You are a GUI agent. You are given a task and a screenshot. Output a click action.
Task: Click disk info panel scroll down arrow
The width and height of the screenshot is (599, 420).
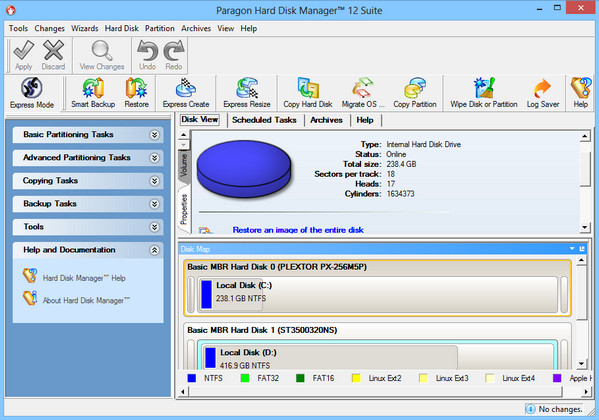click(x=584, y=227)
